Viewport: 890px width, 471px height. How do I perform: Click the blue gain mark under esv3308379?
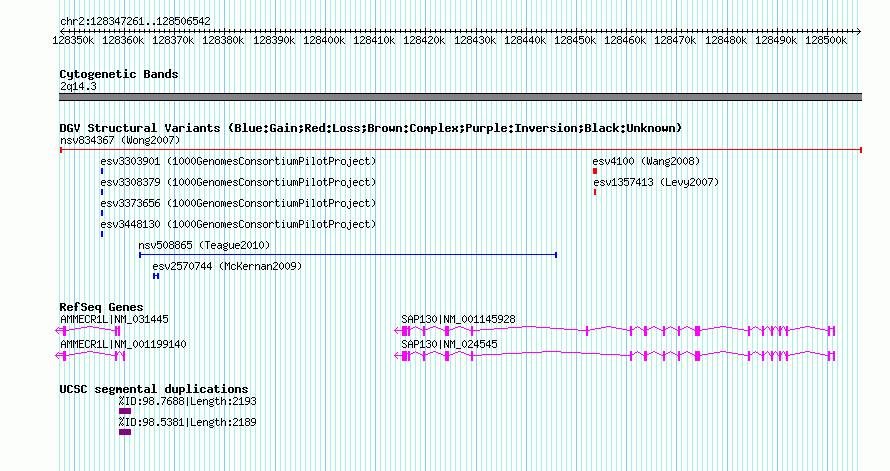pyautogui.click(x=102, y=192)
